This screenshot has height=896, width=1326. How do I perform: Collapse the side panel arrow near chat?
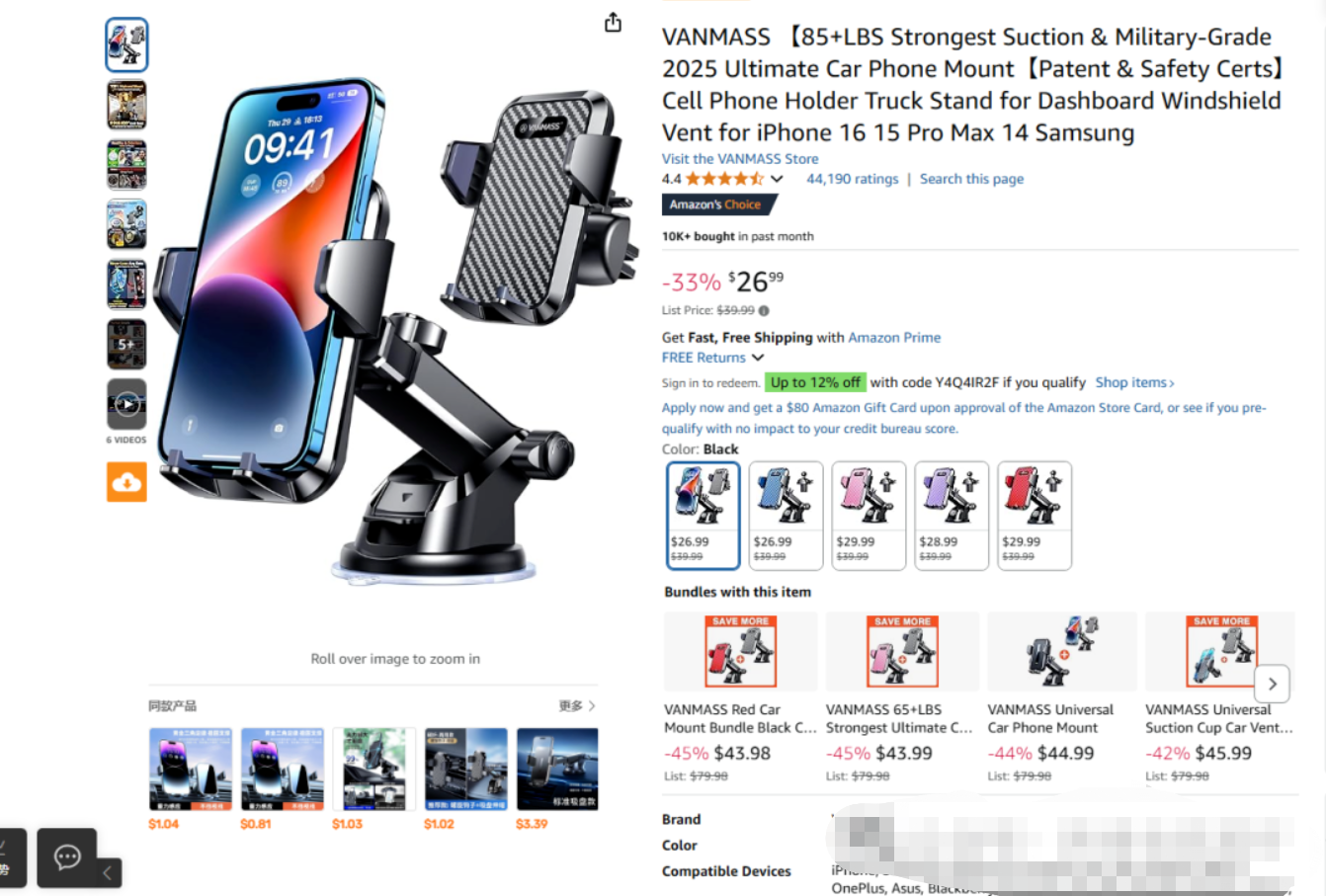coord(108,872)
